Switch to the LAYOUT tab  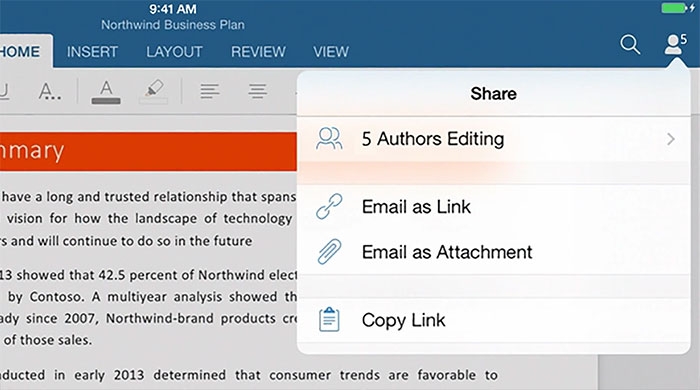pos(175,52)
